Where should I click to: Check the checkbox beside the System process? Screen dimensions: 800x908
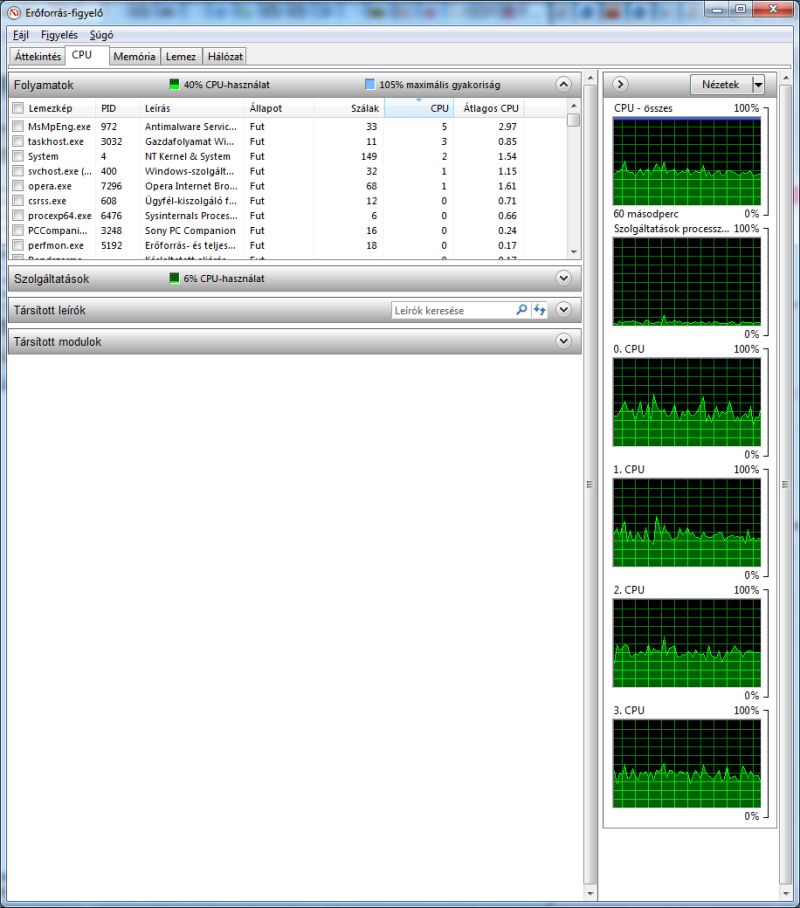coord(17,157)
